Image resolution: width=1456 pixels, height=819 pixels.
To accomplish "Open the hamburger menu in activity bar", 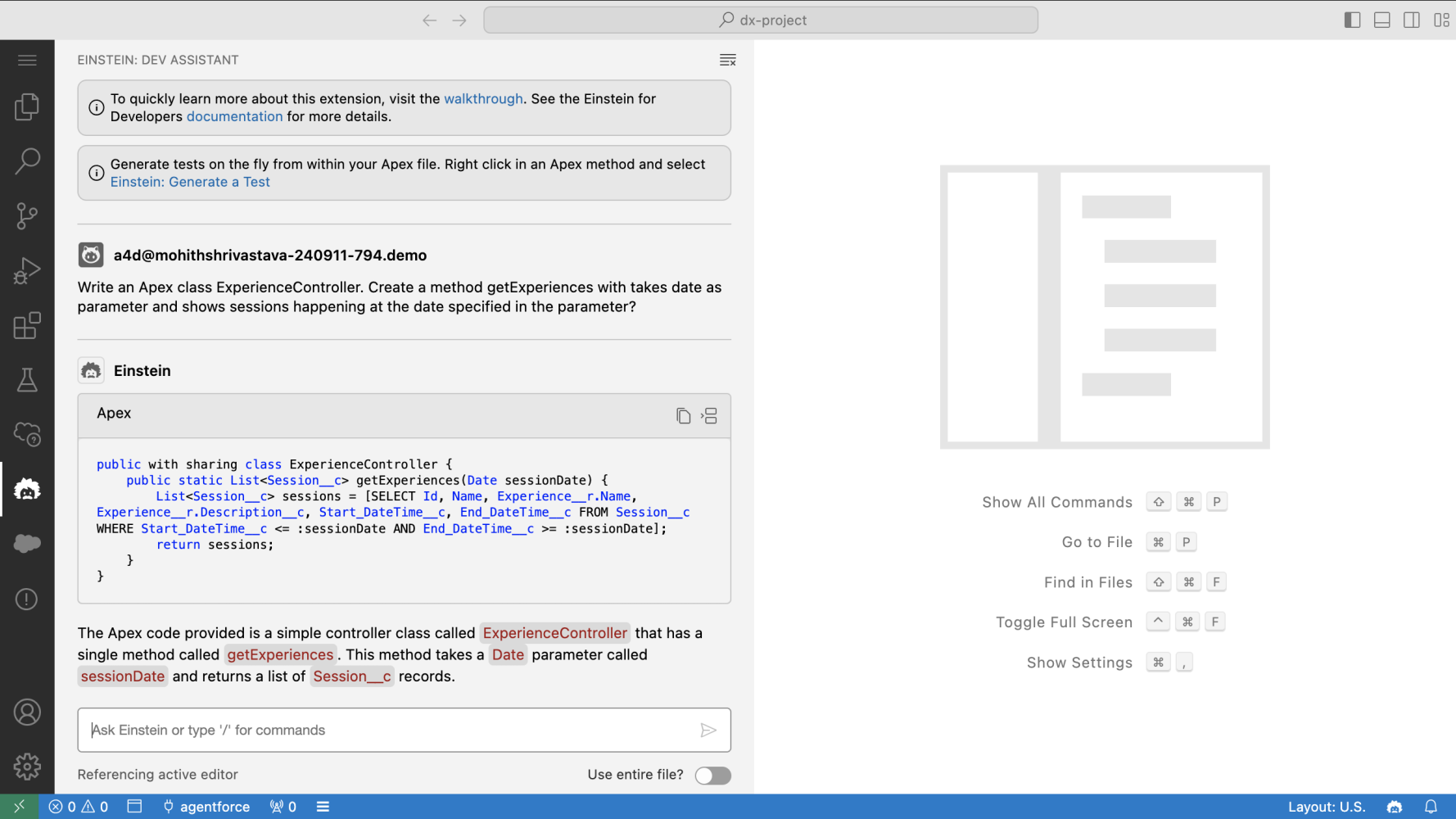I will point(27,60).
